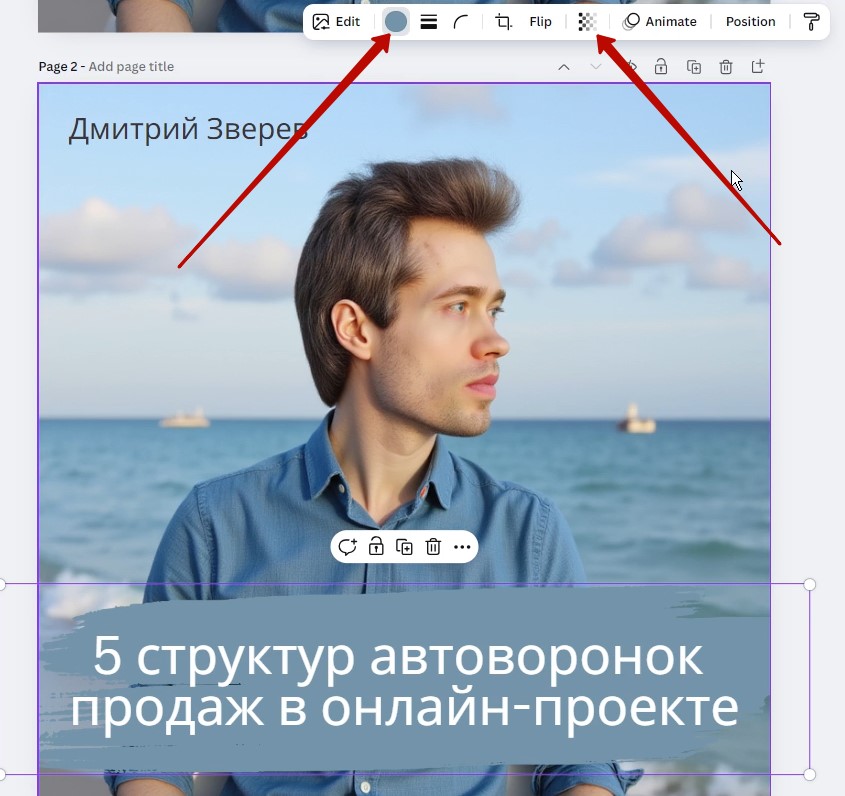Open the transparency checkerboard icon
The image size is (845, 796).
(587, 22)
